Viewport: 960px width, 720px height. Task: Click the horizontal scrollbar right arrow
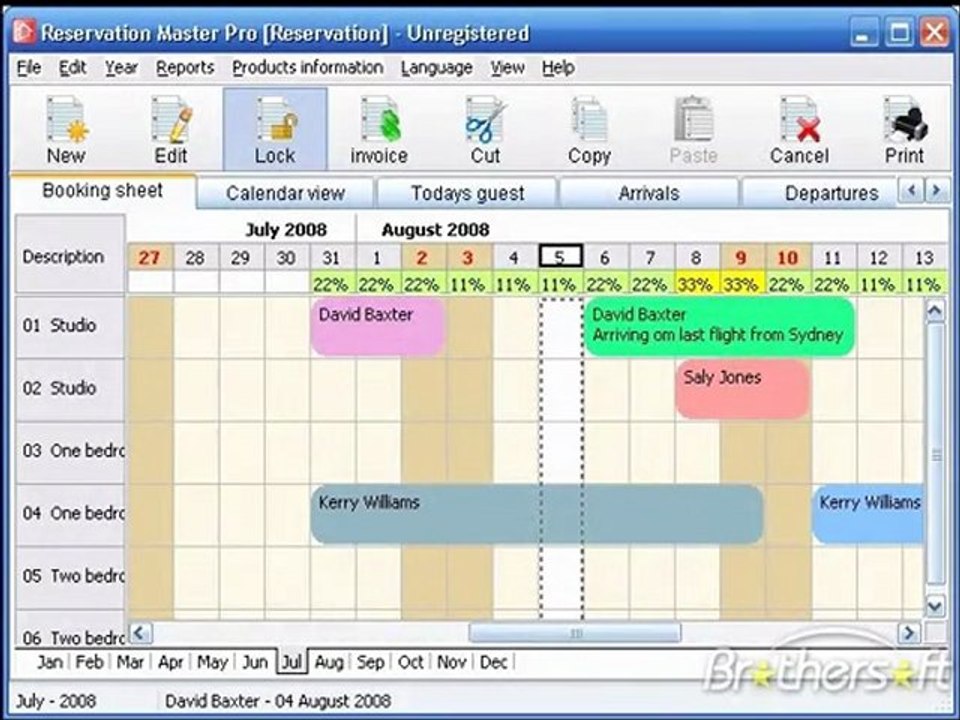coord(909,632)
